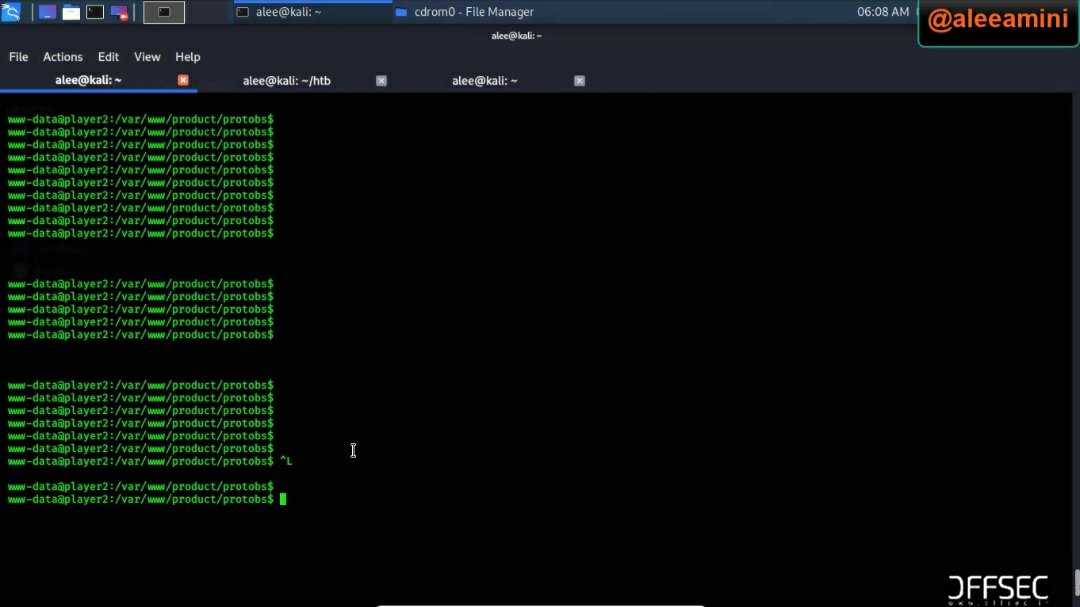
Task: Click the show desktop panel icon
Action: pyautogui.click(x=48, y=13)
